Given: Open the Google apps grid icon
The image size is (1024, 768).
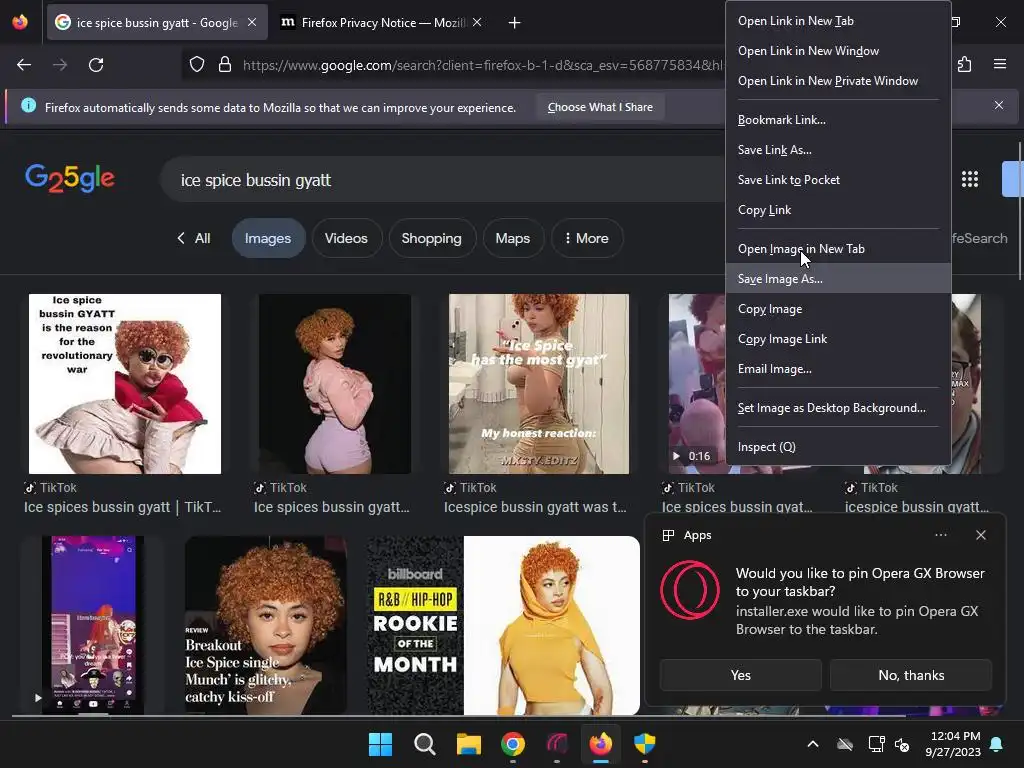Looking at the screenshot, I should click(x=970, y=179).
